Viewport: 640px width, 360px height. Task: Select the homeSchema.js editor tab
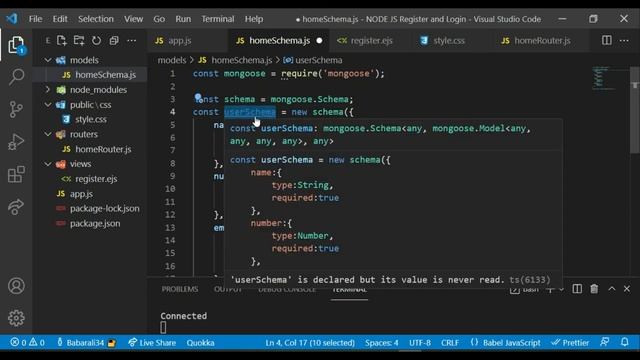[x=280, y=40]
